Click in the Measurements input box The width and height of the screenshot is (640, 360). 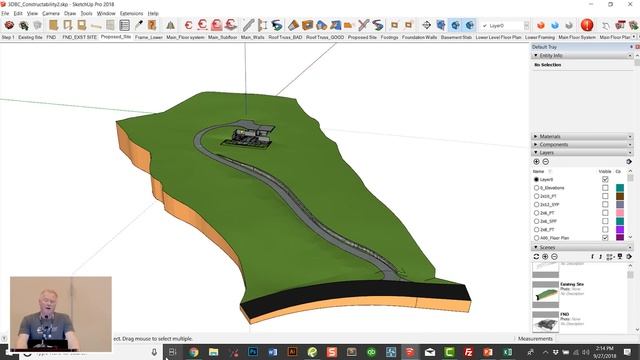pos(596,339)
